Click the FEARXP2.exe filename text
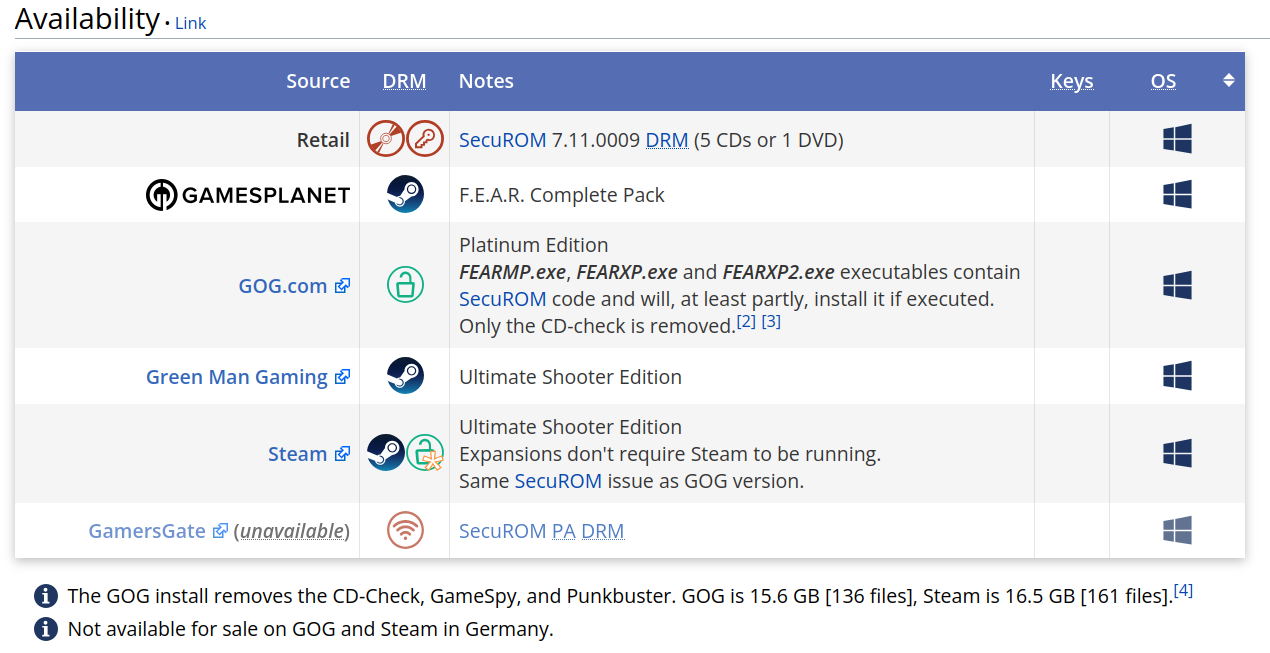Image resolution: width=1270 pixels, height=653 pixels. coord(779,272)
